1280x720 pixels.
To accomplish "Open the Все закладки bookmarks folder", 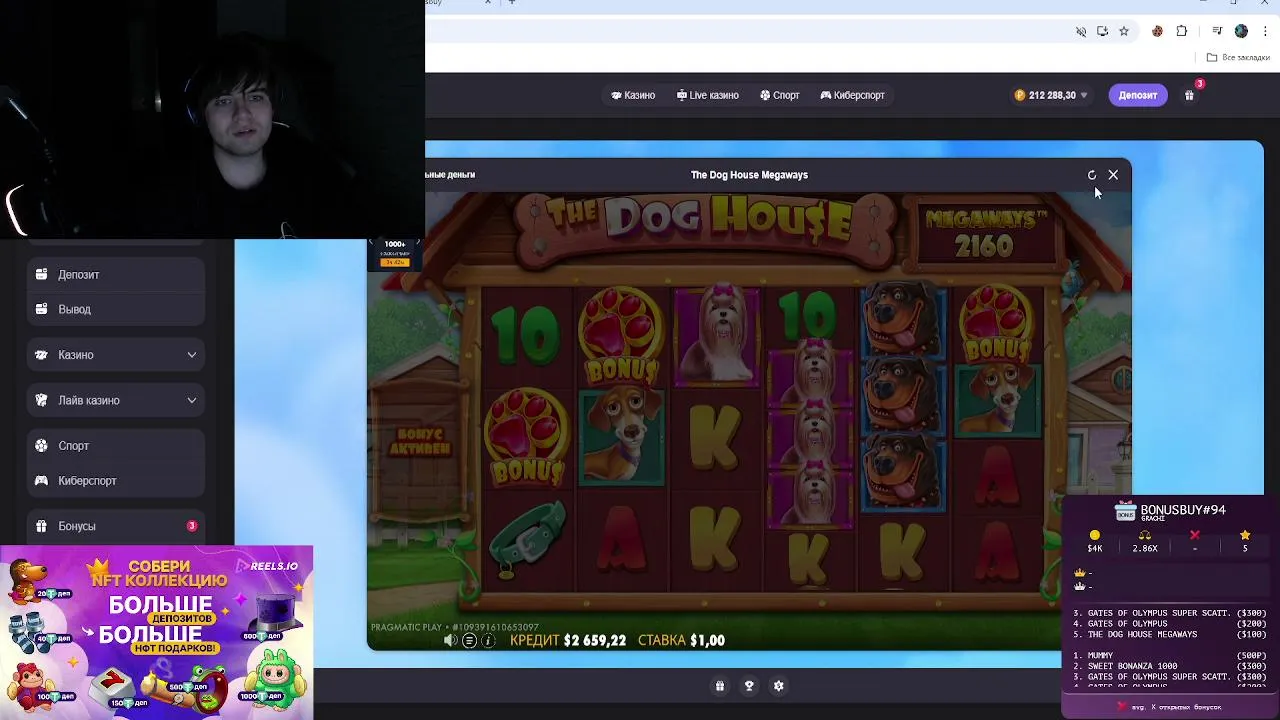I will click(x=1238, y=58).
